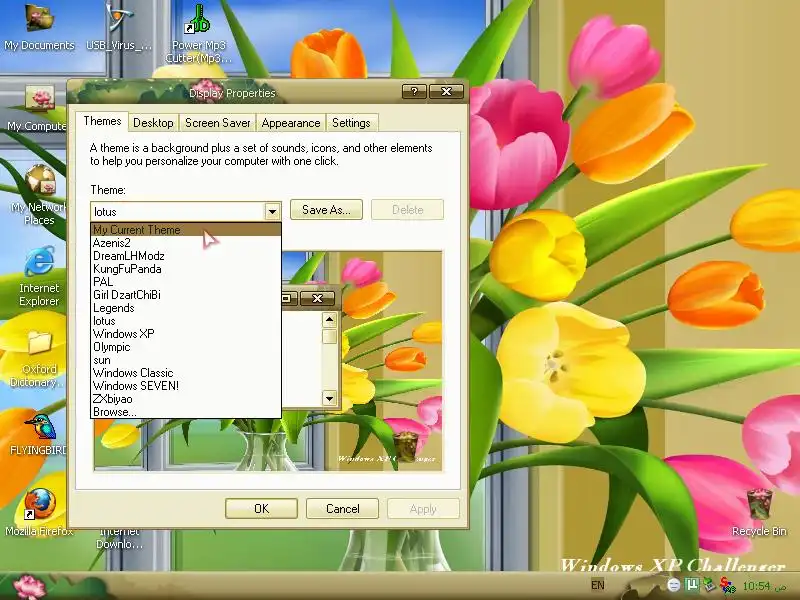Image resolution: width=800 pixels, height=600 pixels.
Task: Click the OK button
Action: click(x=261, y=509)
